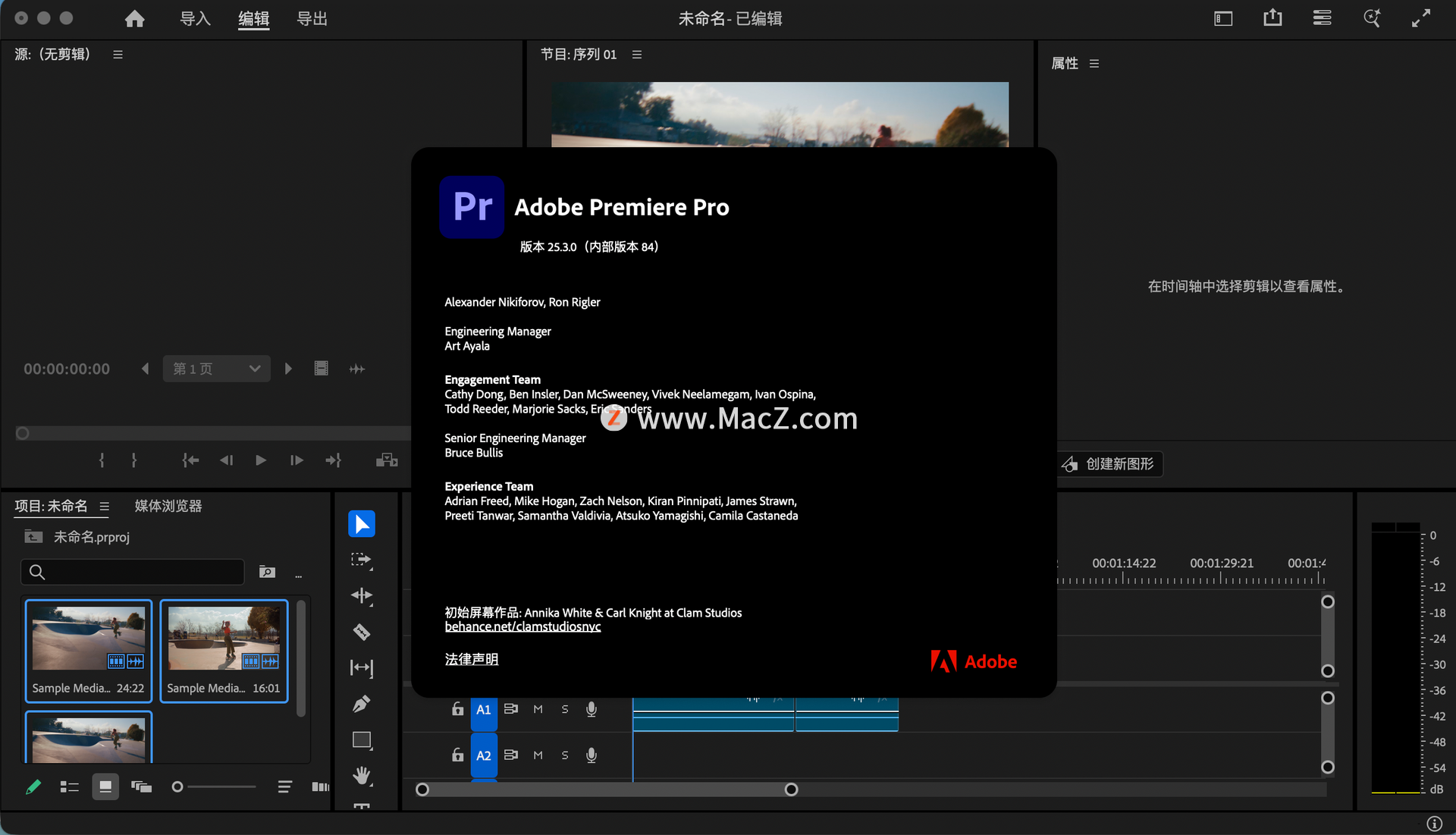Select Sample Media 16:01 clip thumbnail
The image size is (1456, 835).
pos(224,639)
